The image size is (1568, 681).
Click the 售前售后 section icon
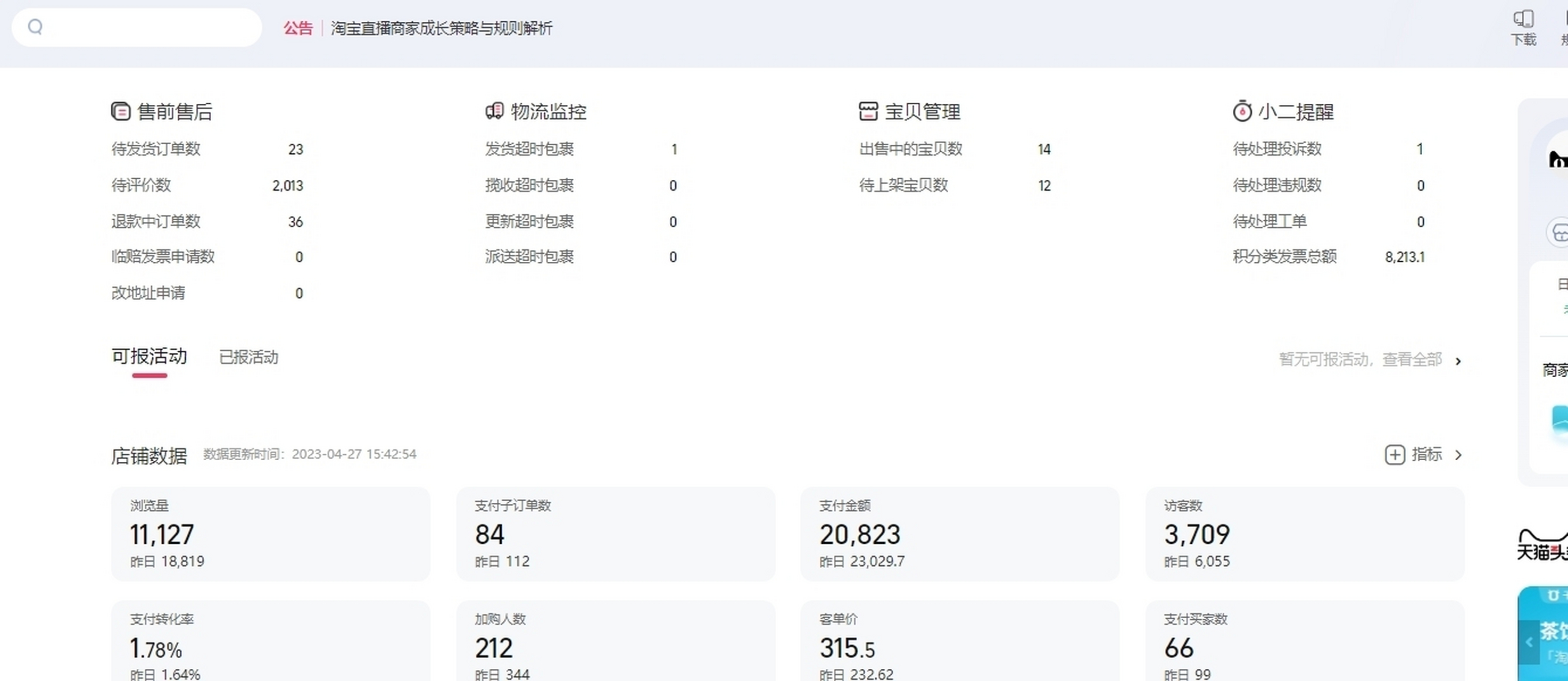coord(121,111)
